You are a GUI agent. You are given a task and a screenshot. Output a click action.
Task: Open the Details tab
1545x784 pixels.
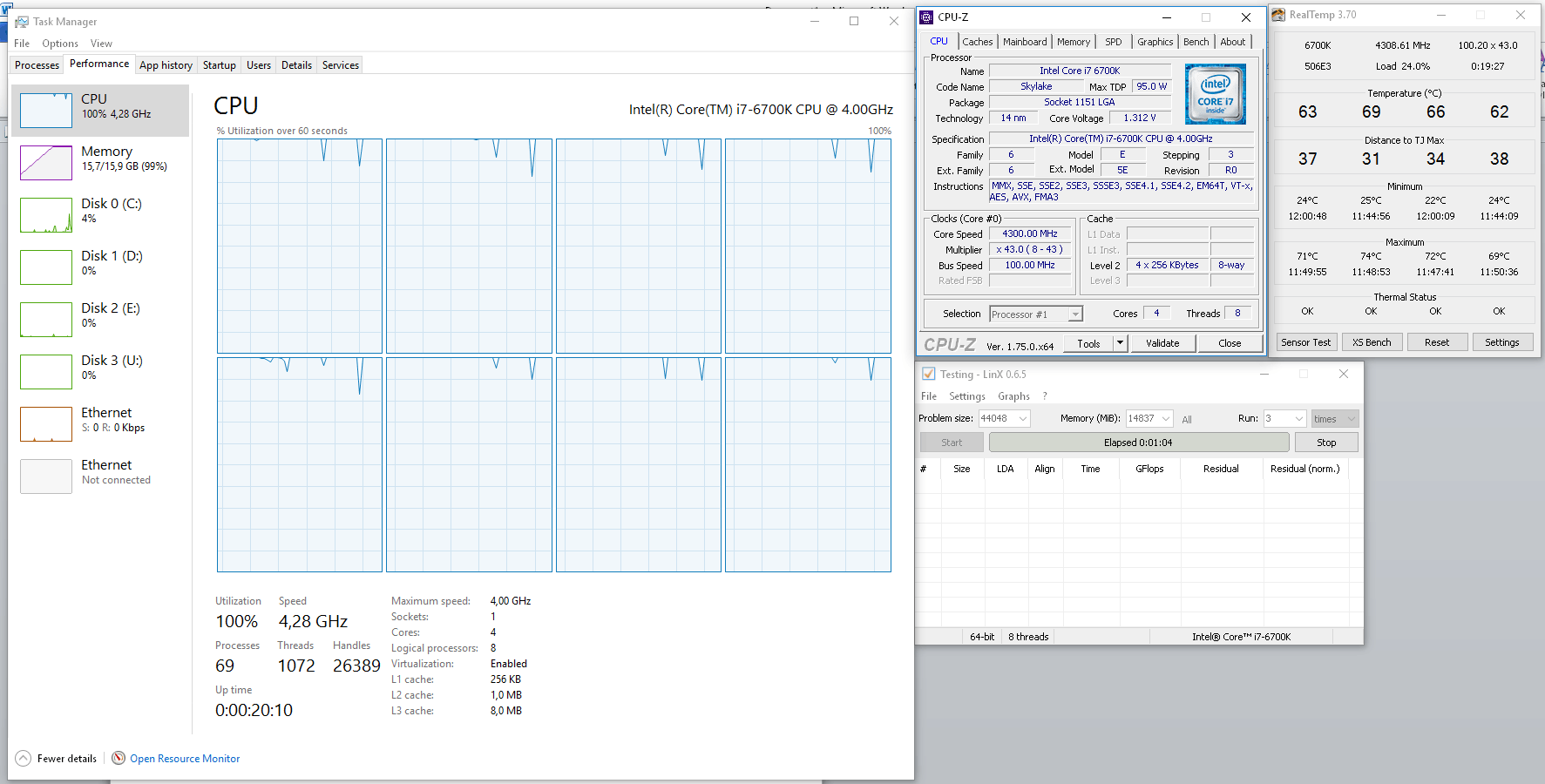click(x=296, y=65)
